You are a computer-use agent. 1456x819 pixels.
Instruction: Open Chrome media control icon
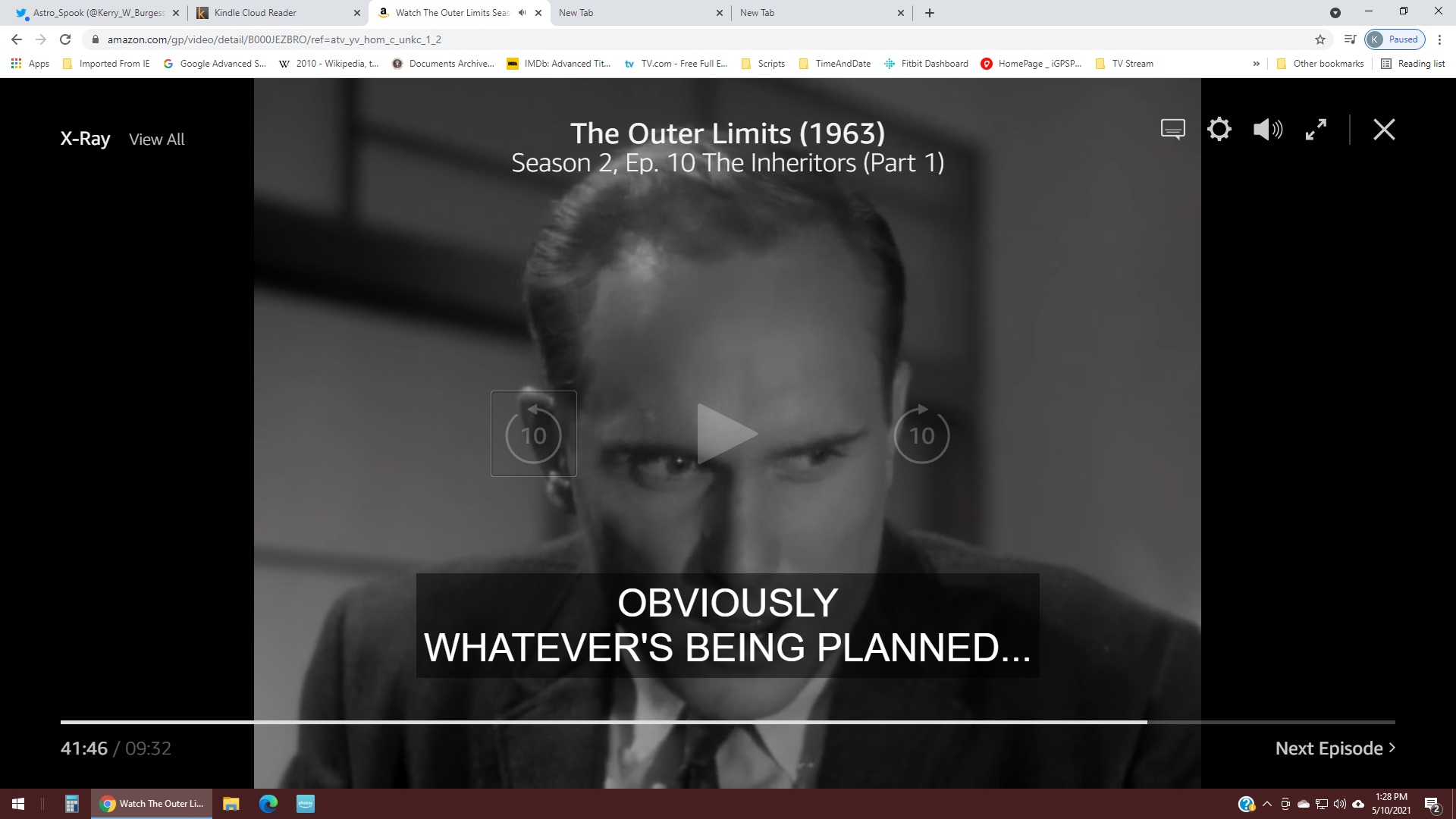pos(1350,39)
